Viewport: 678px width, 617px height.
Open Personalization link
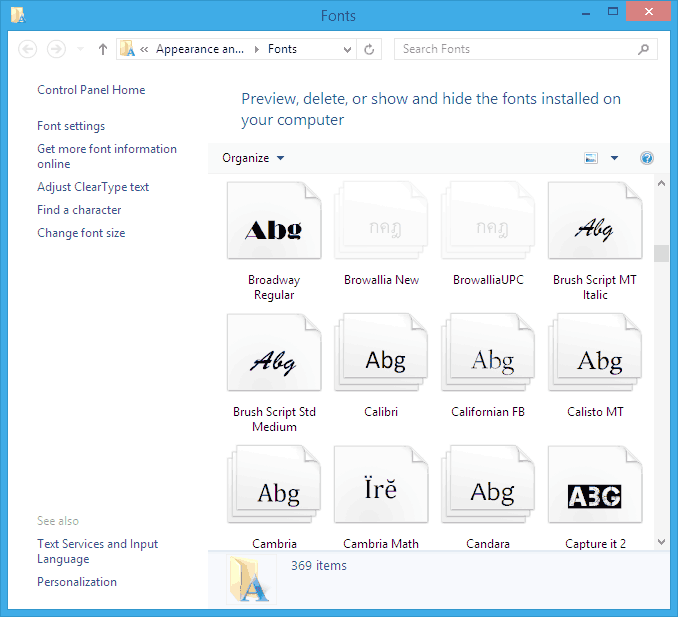point(77,582)
